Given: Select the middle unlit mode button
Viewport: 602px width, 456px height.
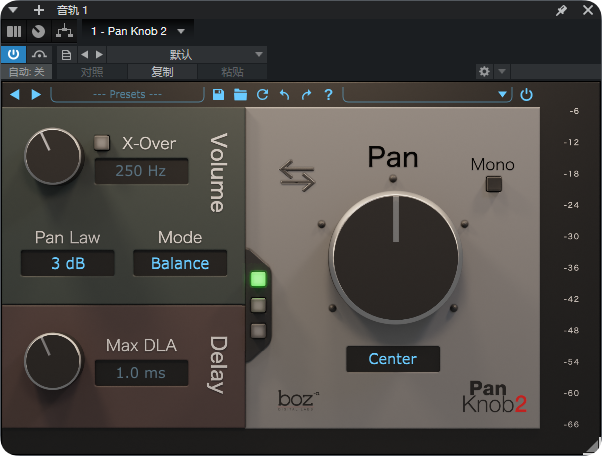Looking at the screenshot, I should (x=258, y=305).
